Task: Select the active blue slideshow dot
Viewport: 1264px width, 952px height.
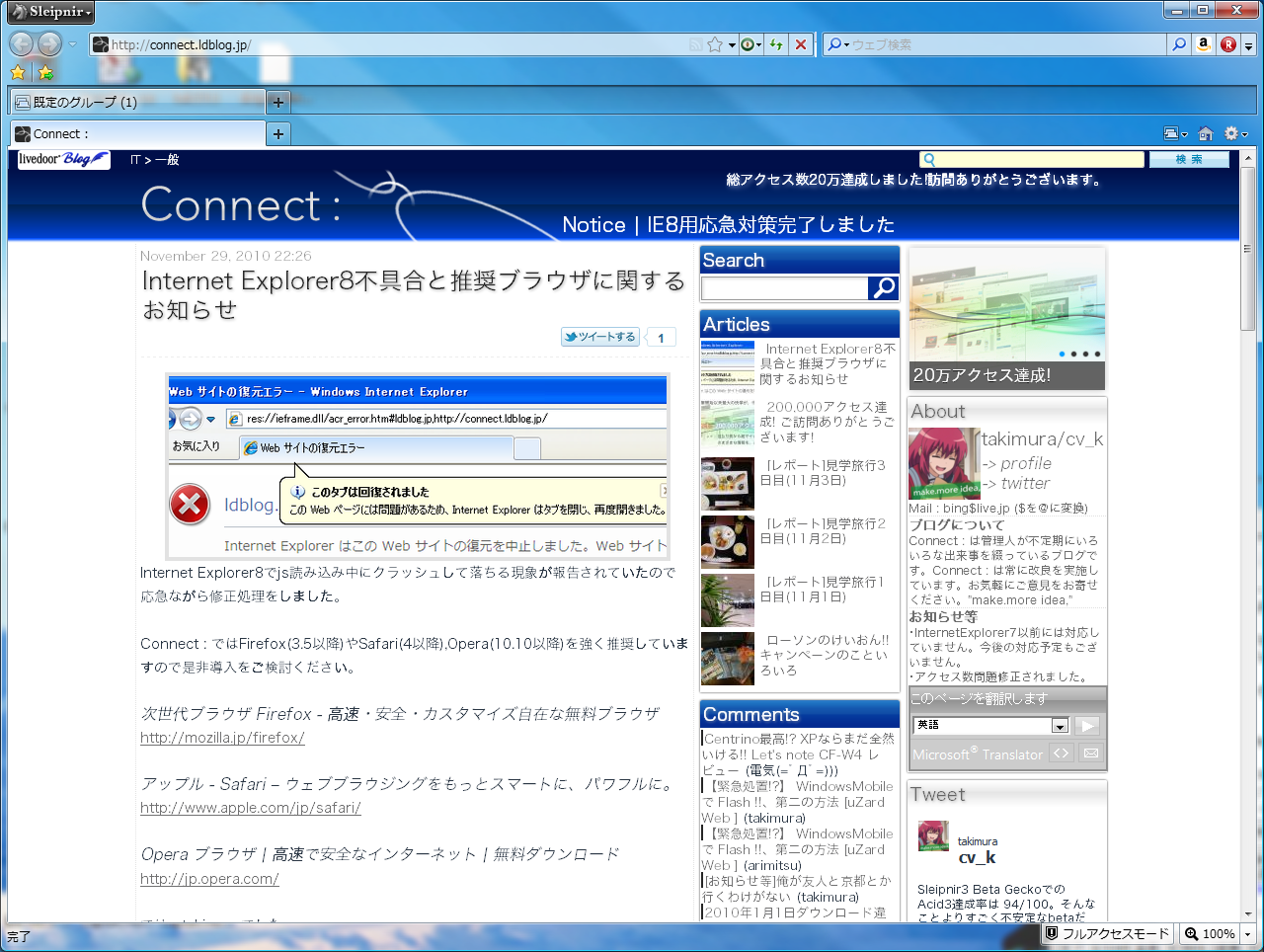Action: coord(1062,354)
